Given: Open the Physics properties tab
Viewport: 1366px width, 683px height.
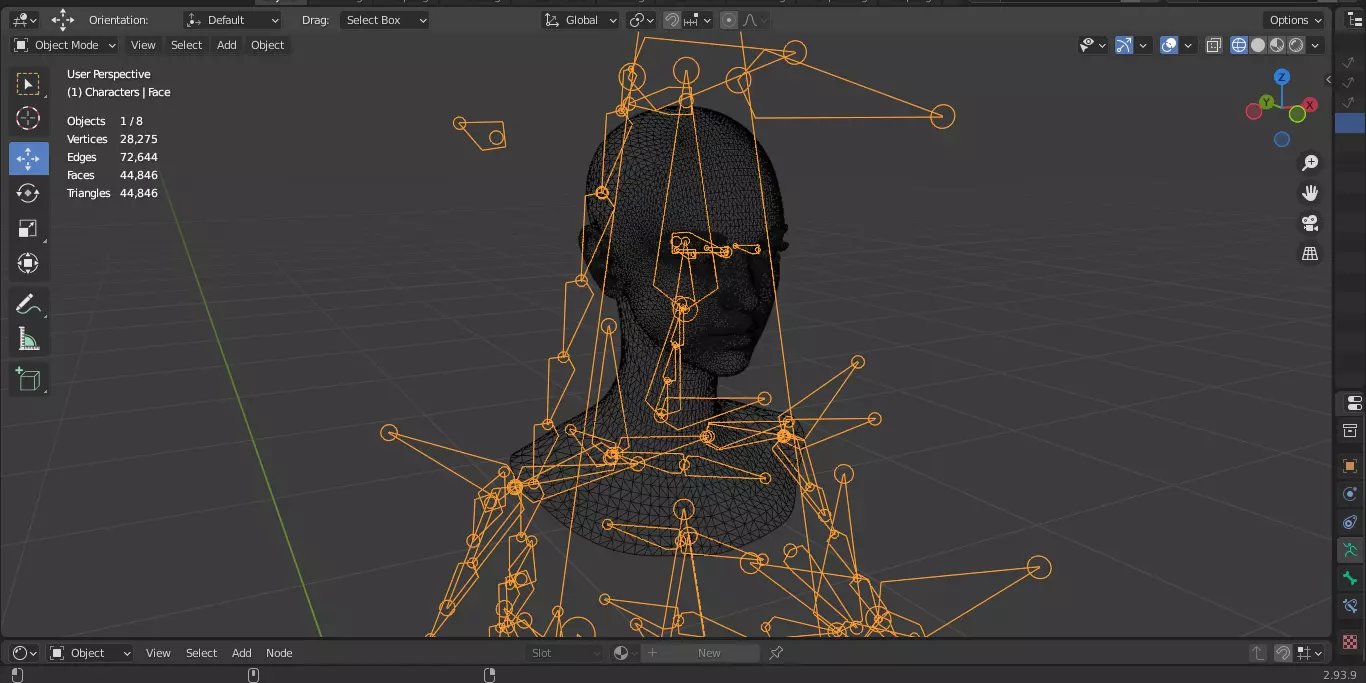Looking at the screenshot, I should 1350,494.
